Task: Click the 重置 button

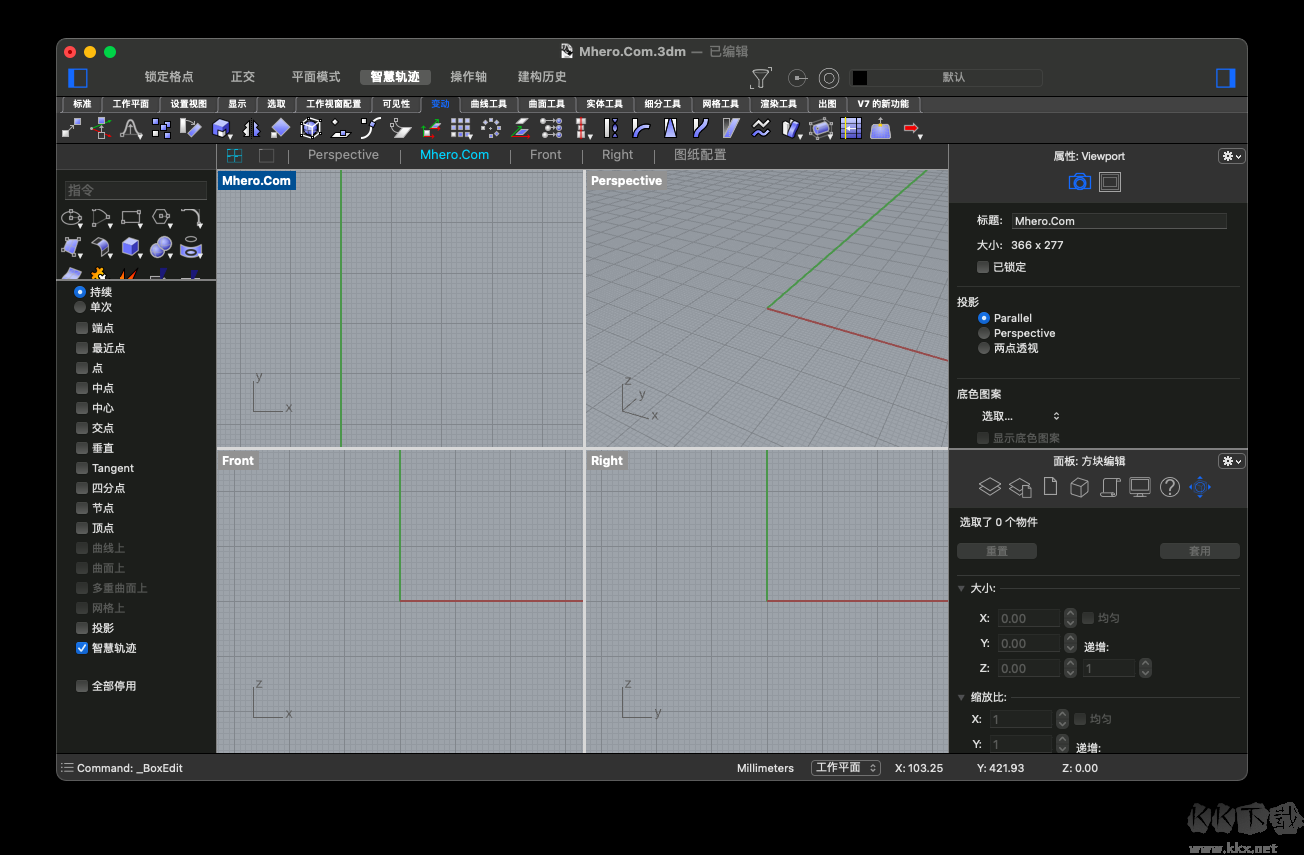Action: point(997,551)
